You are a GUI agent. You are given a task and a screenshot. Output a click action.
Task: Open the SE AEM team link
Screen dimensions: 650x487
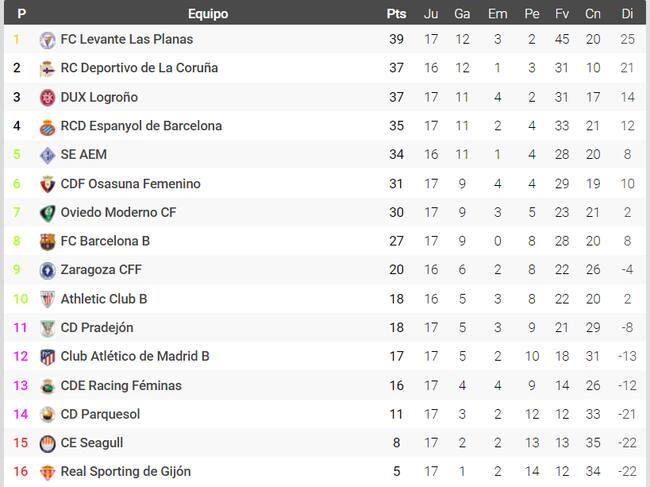click(84, 155)
